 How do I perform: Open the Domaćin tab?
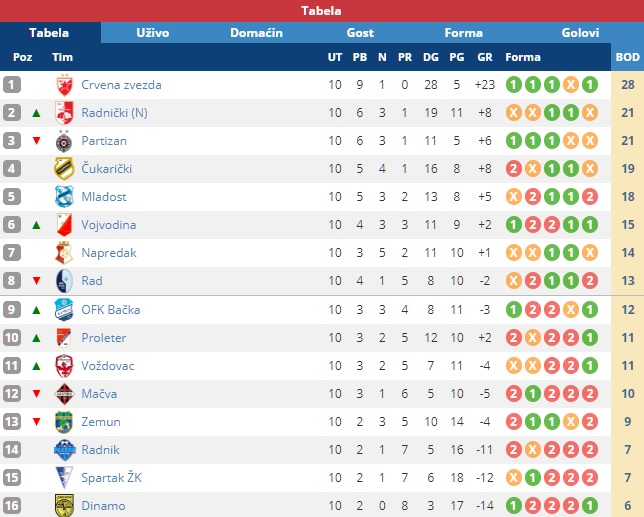(256, 33)
